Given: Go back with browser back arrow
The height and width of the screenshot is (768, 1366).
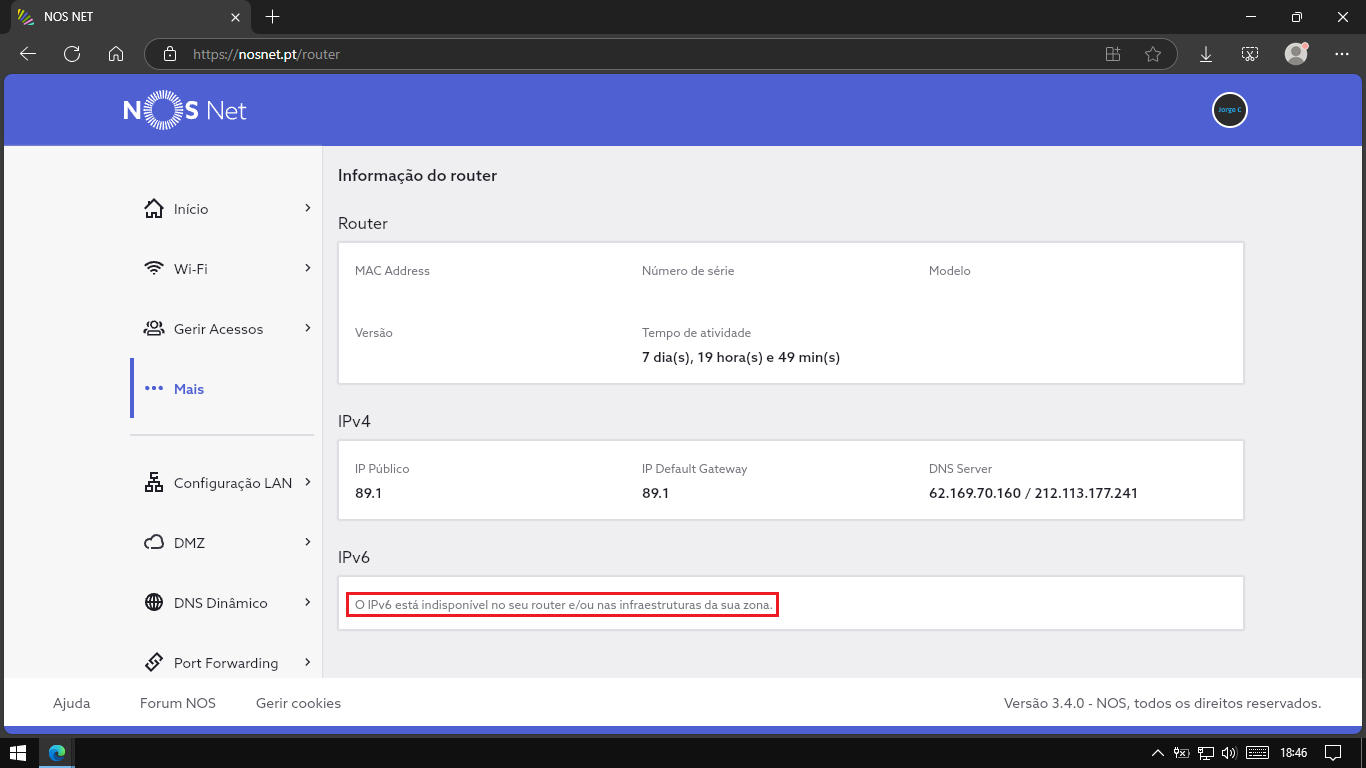Looking at the screenshot, I should click(28, 54).
